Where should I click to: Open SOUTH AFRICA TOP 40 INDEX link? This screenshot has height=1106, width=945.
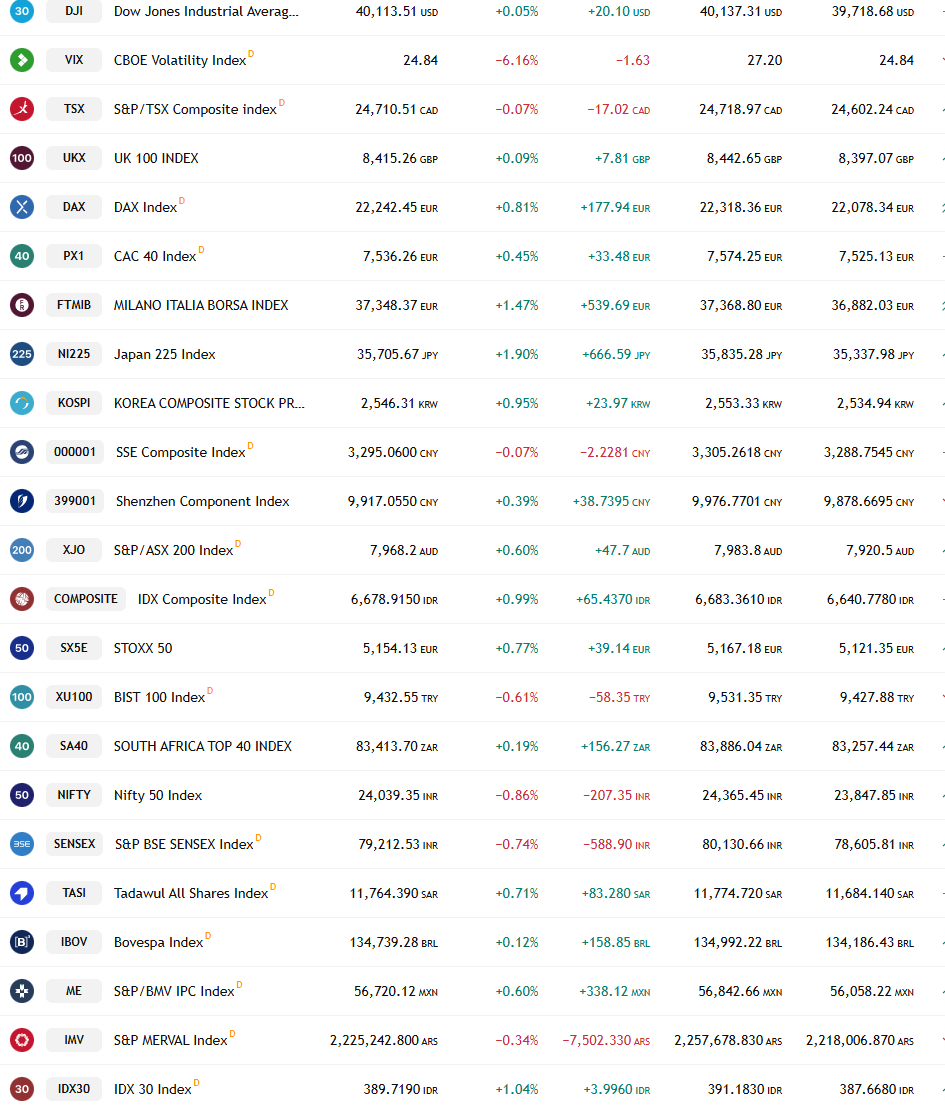202,746
